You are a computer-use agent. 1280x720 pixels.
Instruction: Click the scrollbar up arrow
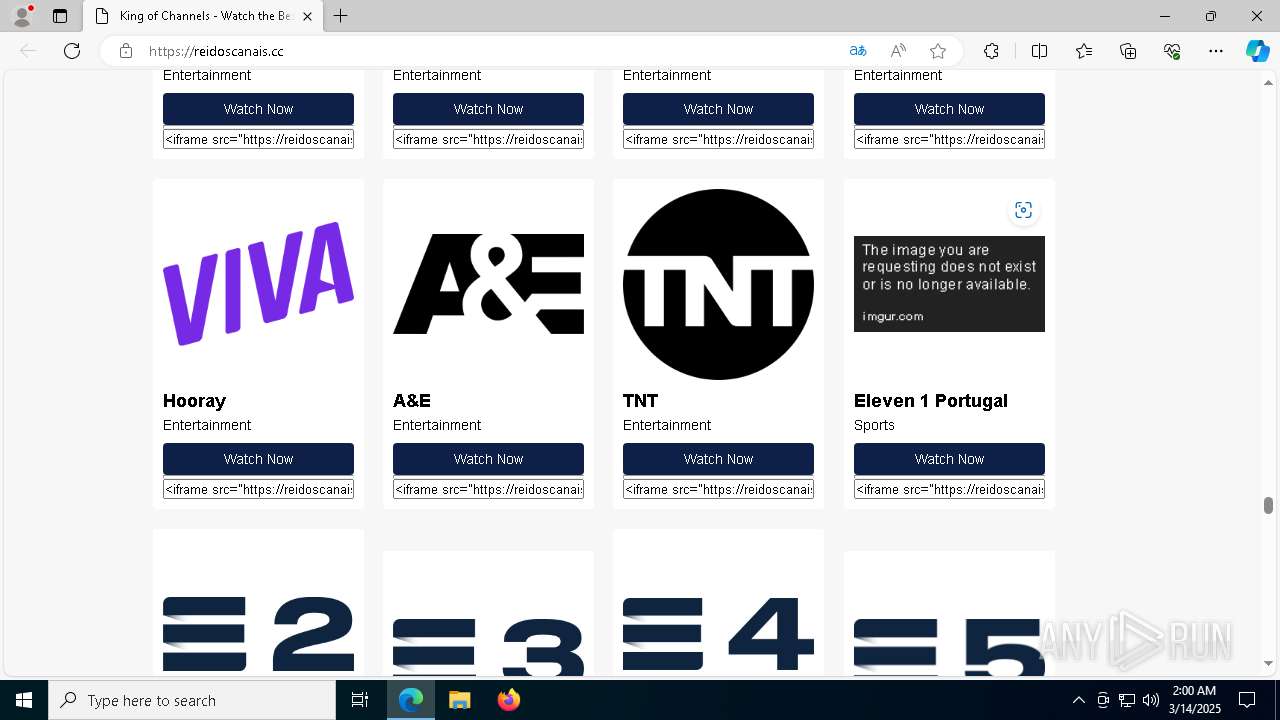point(1268,82)
